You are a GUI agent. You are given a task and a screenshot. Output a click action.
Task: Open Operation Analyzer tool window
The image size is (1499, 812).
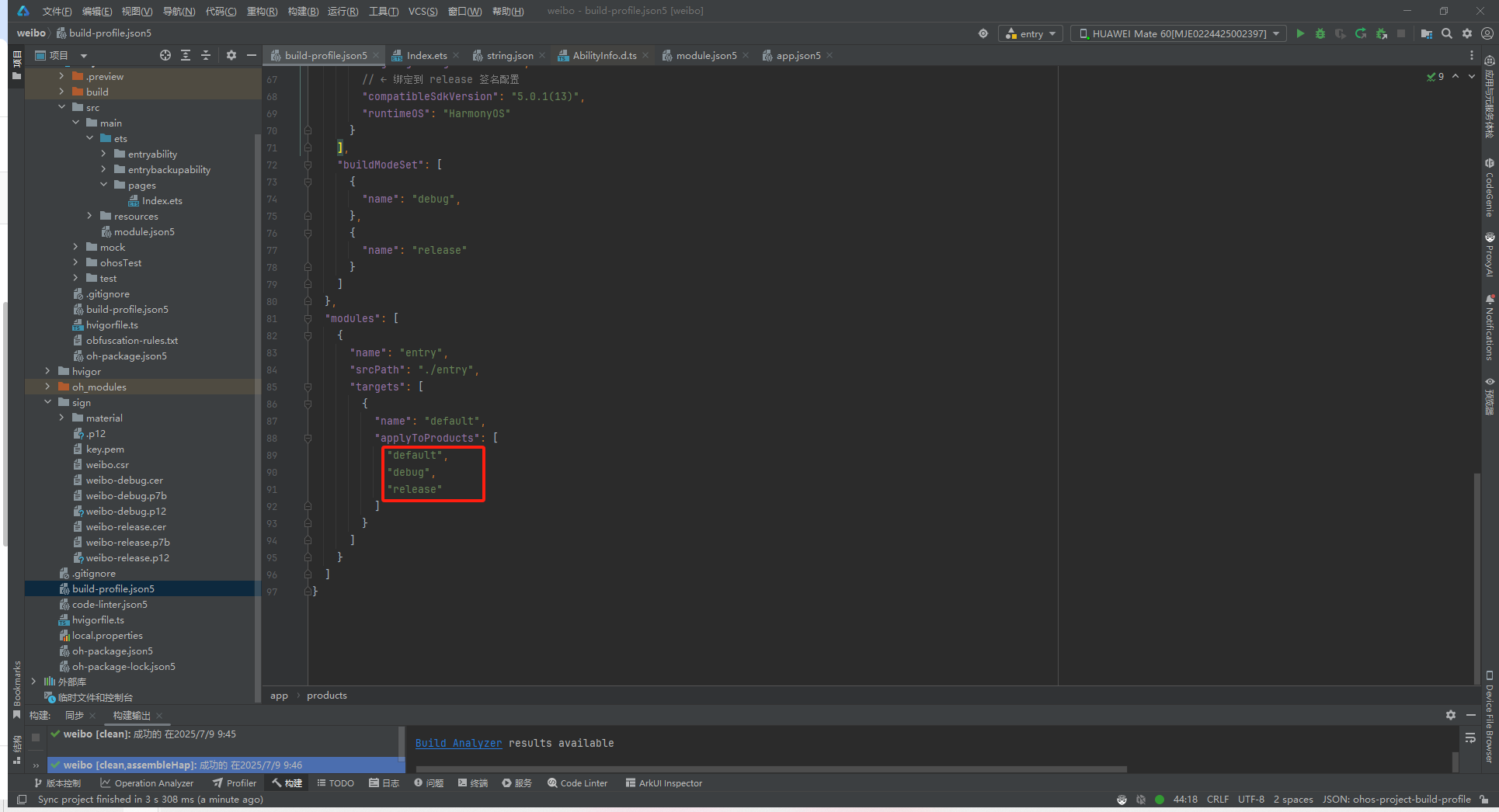pos(147,783)
